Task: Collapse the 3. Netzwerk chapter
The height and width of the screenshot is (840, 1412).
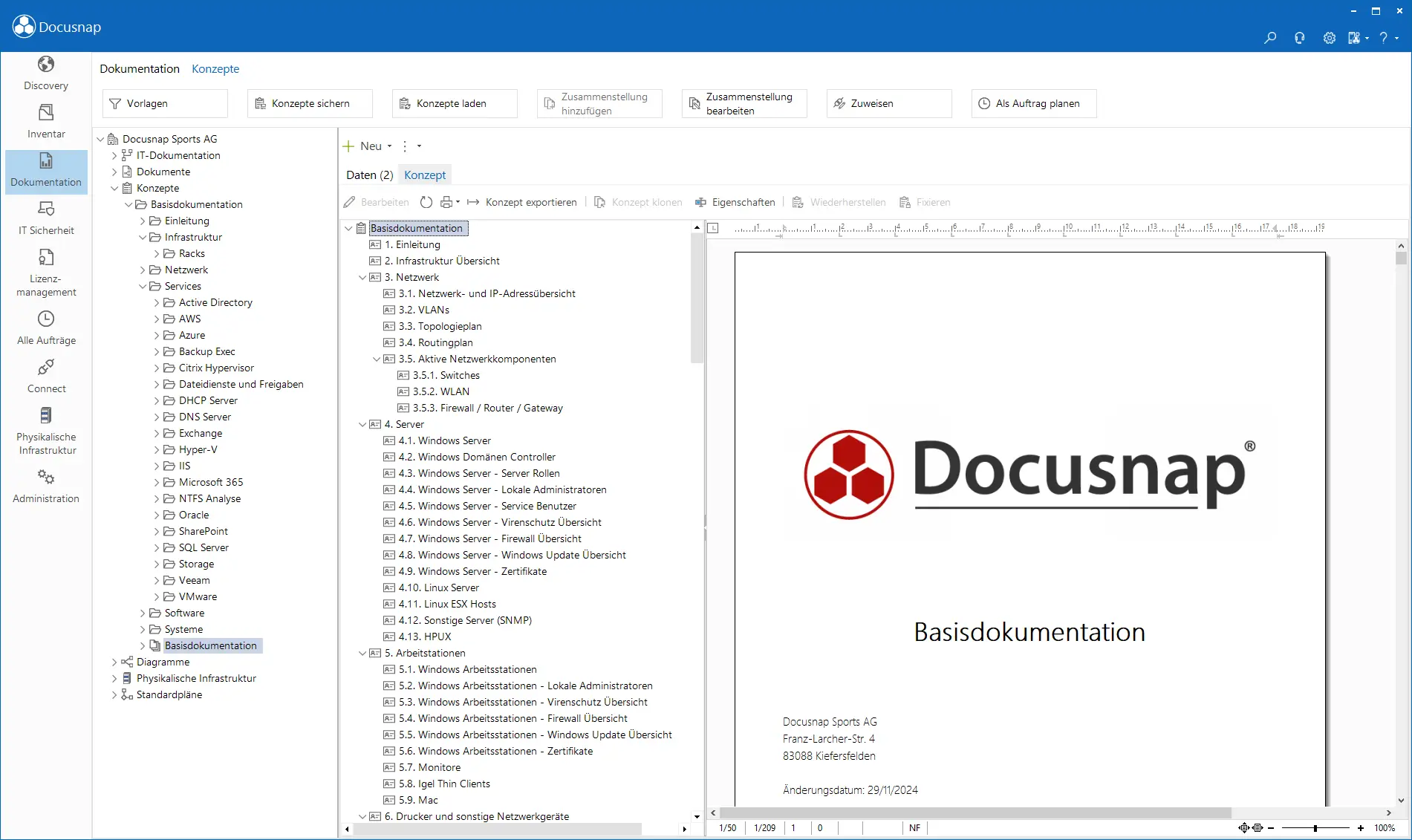Action: 362,277
